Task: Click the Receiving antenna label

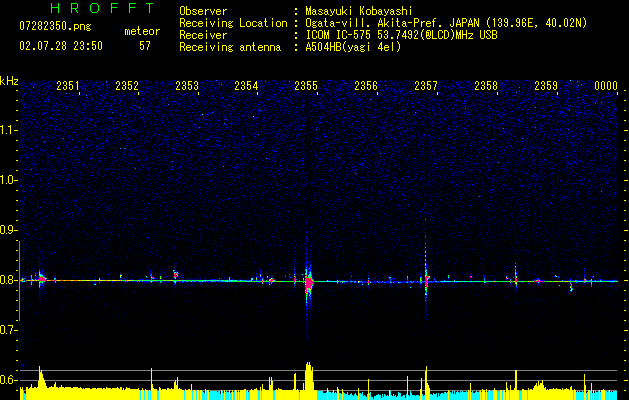Action: (x=230, y=47)
